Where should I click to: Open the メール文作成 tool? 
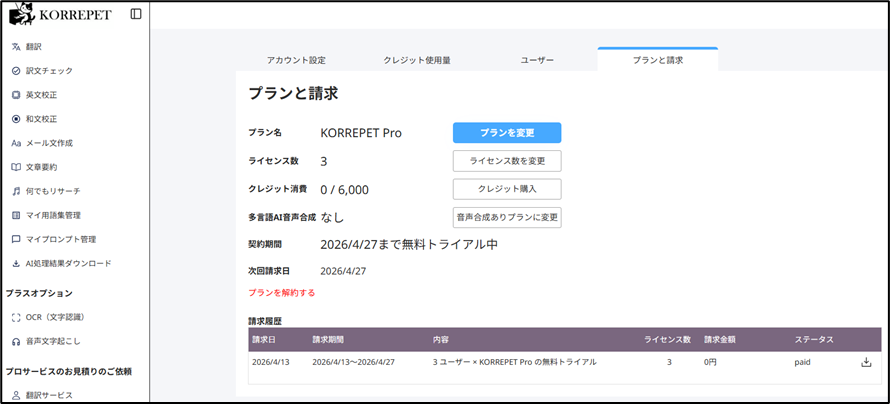point(48,143)
